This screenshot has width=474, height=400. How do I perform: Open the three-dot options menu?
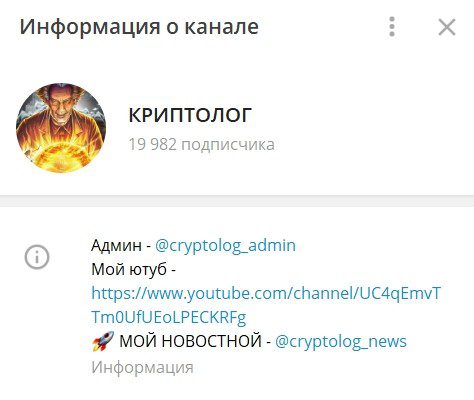pyautogui.click(x=392, y=27)
